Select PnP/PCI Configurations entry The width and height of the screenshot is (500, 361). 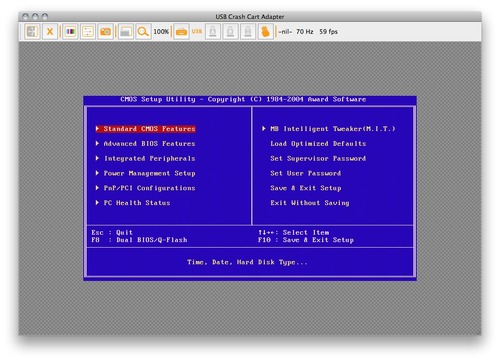[x=149, y=188]
